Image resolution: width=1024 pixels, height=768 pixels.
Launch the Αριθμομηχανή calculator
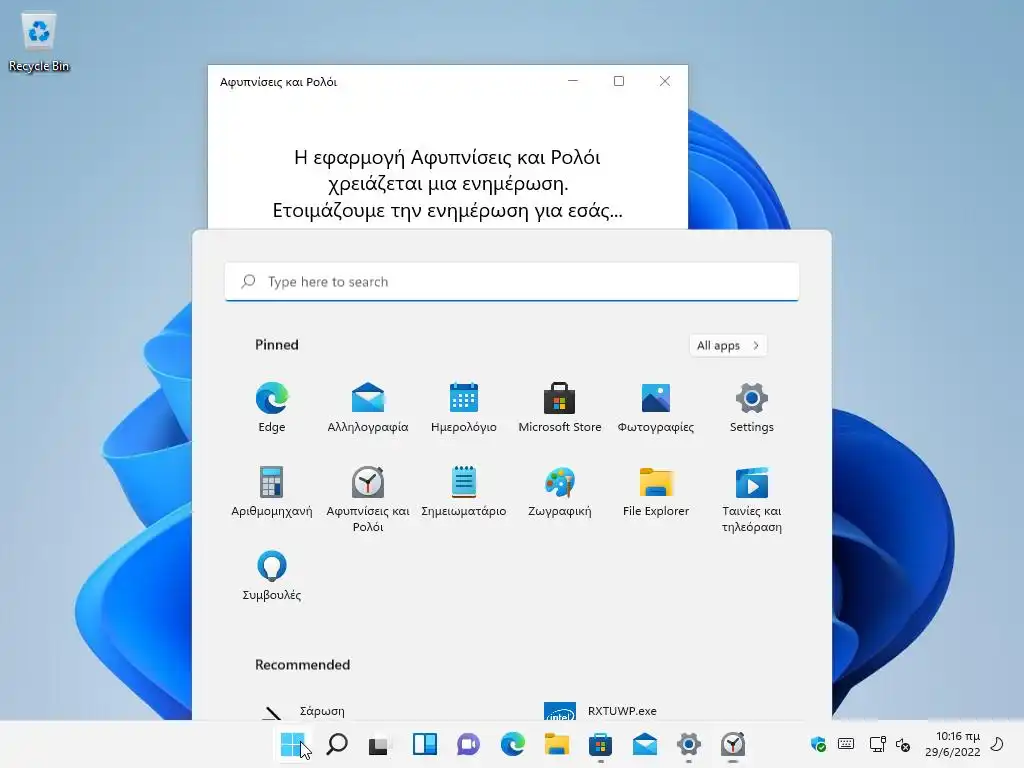272,492
